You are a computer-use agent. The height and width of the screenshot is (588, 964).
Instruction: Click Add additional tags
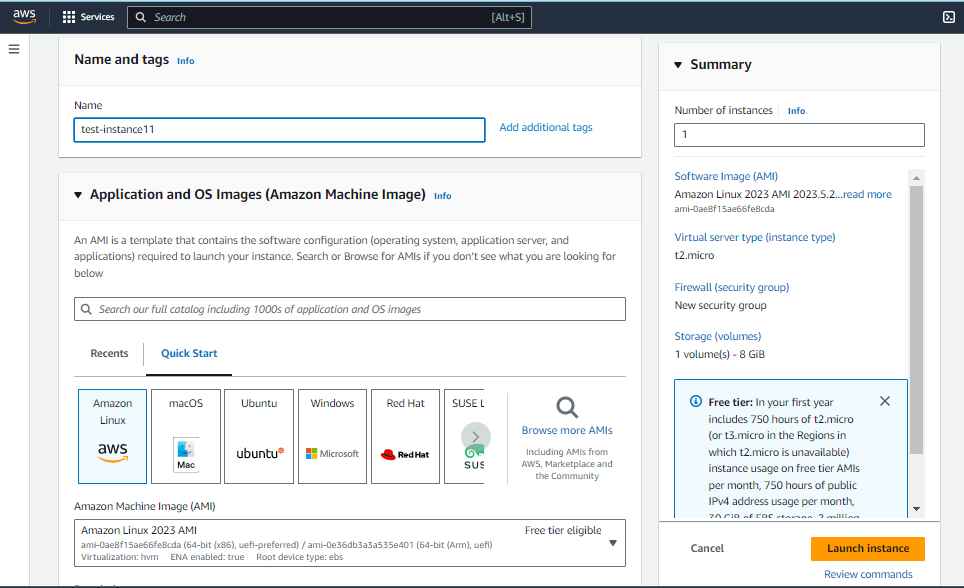tap(544, 127)
